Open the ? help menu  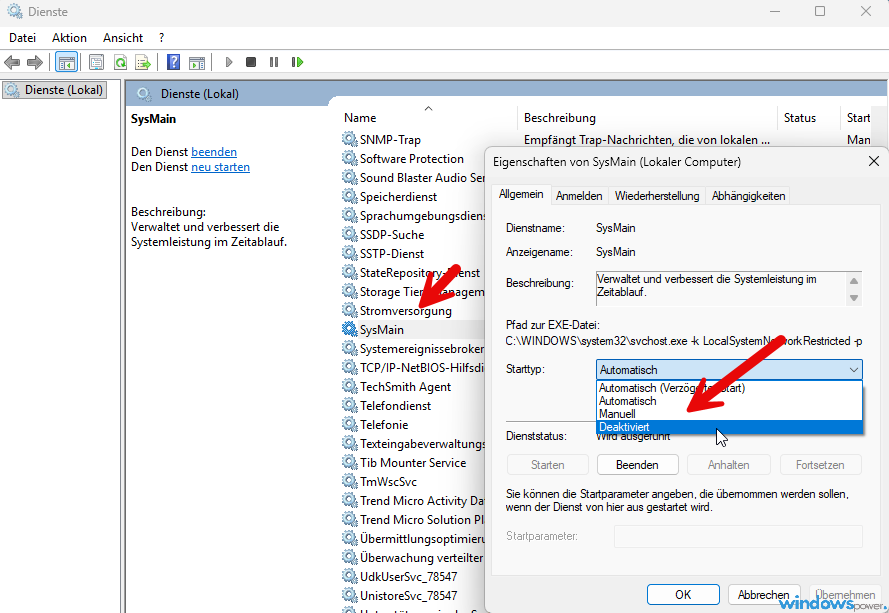pyautogui.click(x=162, y=37)
